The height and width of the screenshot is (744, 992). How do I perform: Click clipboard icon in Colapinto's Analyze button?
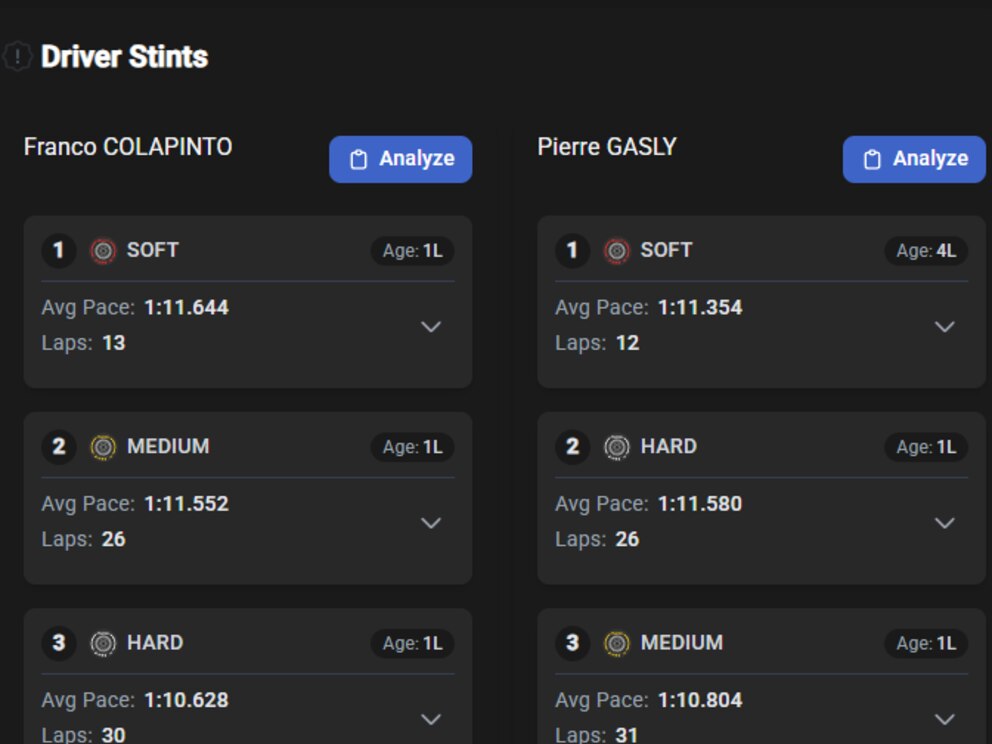[359, 160]
